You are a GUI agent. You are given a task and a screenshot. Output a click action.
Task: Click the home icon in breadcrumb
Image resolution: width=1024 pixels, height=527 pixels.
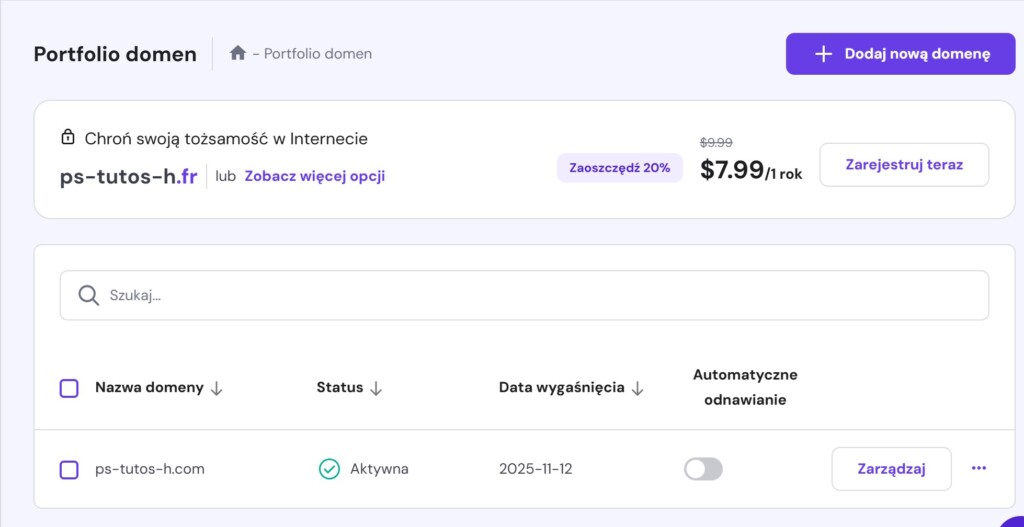point(238,53)
